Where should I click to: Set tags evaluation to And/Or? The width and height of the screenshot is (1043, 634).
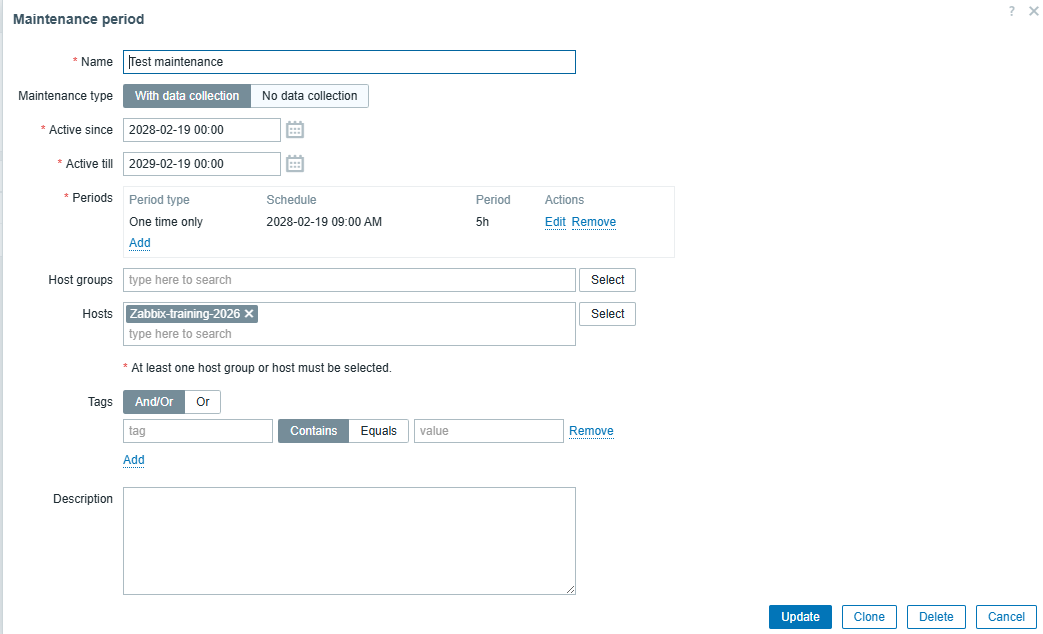pyautogui.click(x=154, y=402)
